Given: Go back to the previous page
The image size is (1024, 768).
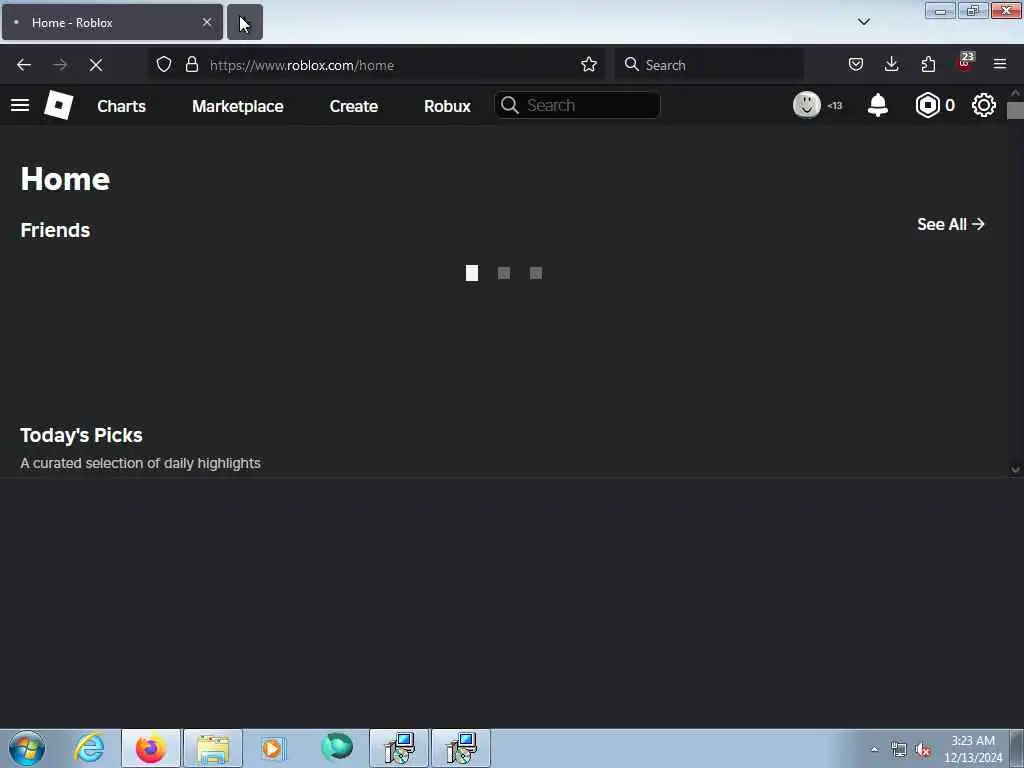Looking at the screenshot, I should coord(24,65).
